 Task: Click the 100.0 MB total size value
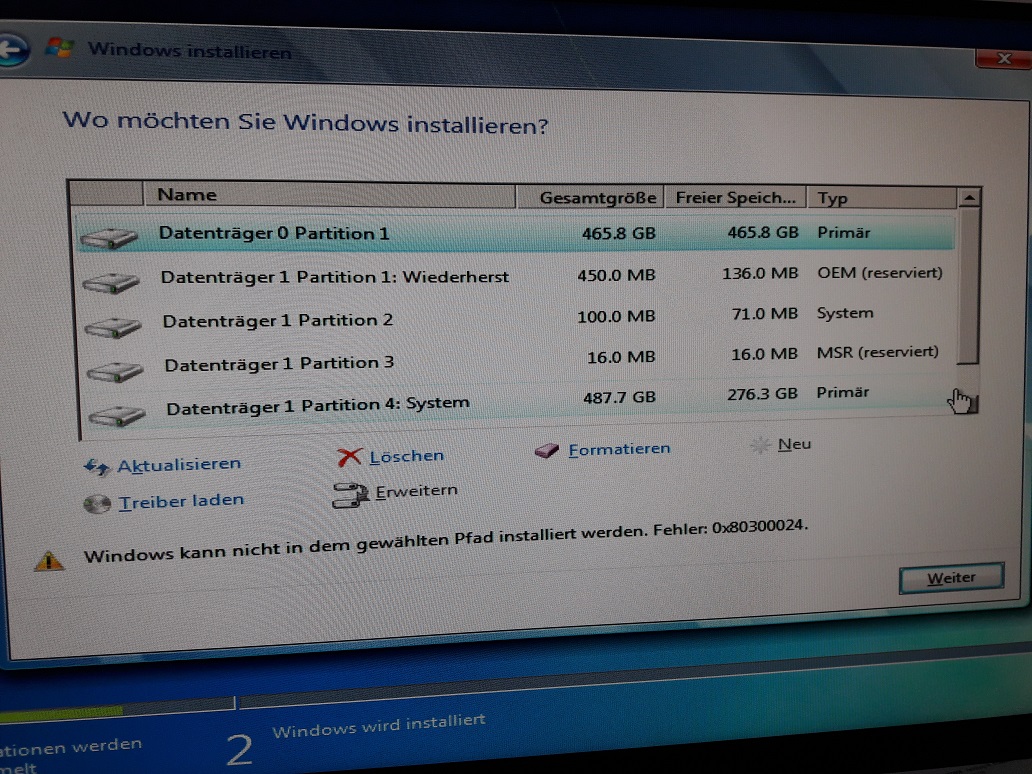click(616, 317)
